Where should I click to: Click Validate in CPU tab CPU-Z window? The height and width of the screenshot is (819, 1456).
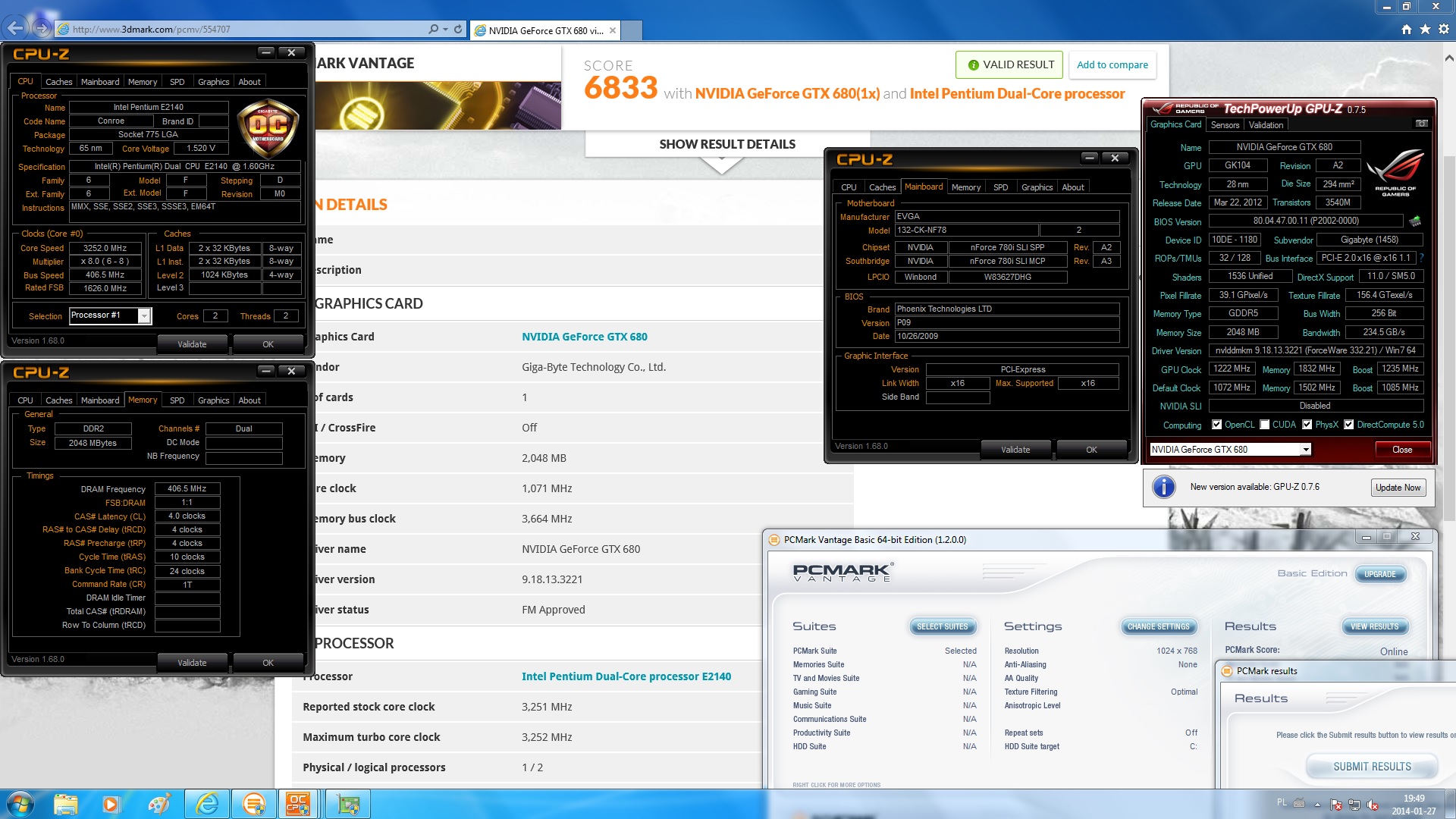tap(192, 344)
